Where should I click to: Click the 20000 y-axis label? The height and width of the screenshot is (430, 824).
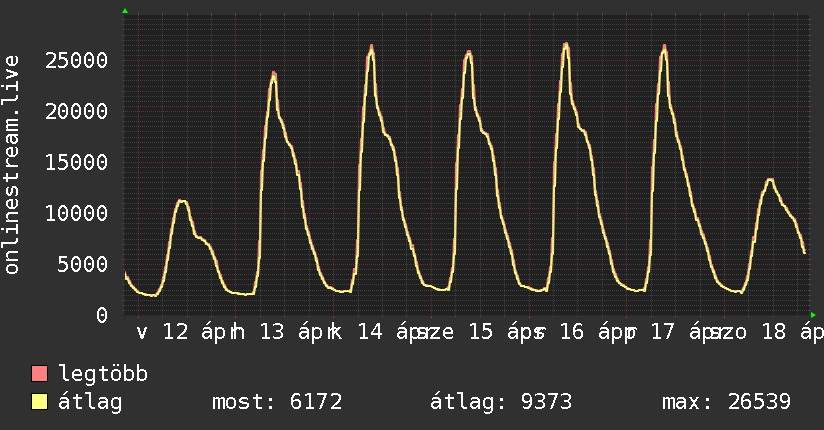[77, 111]
